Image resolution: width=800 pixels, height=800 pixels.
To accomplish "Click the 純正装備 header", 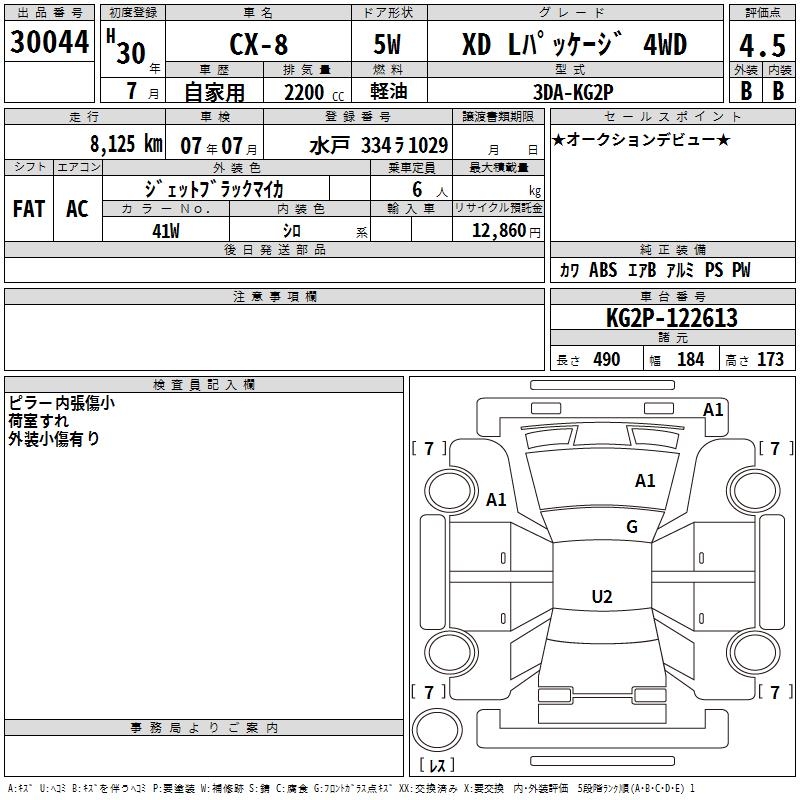I will click(672, 249).
